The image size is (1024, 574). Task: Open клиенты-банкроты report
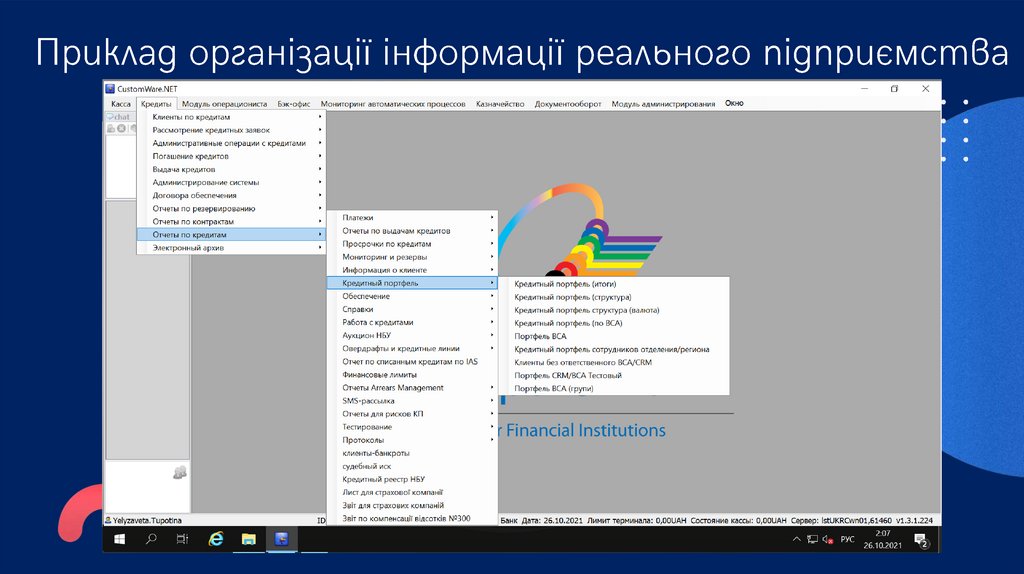pyautogui.click(x=412, y=453)
